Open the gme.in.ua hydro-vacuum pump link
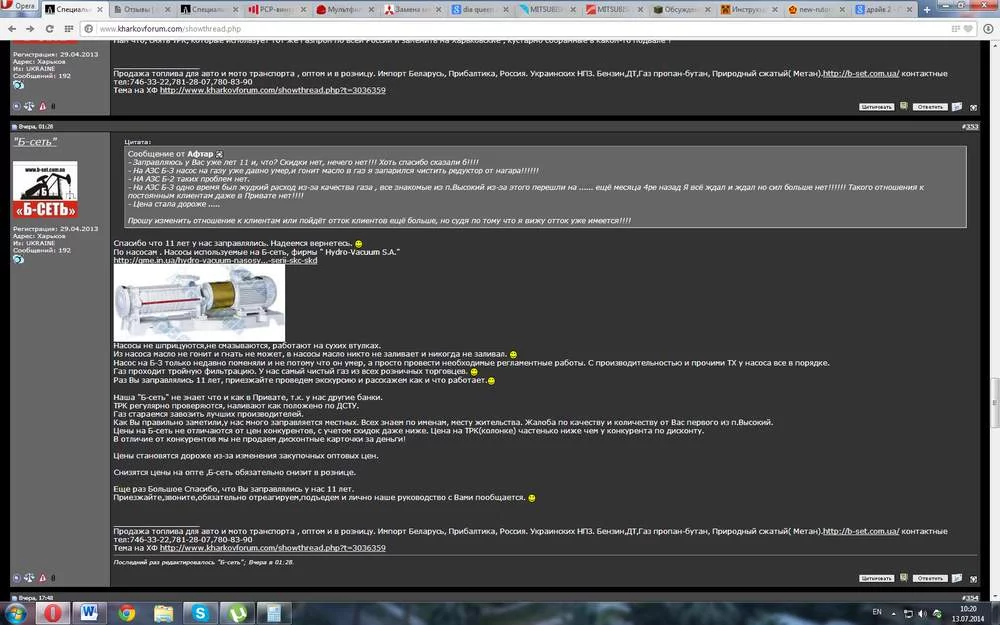This screenshot has height=625, width=1000. tap(215, 260)
